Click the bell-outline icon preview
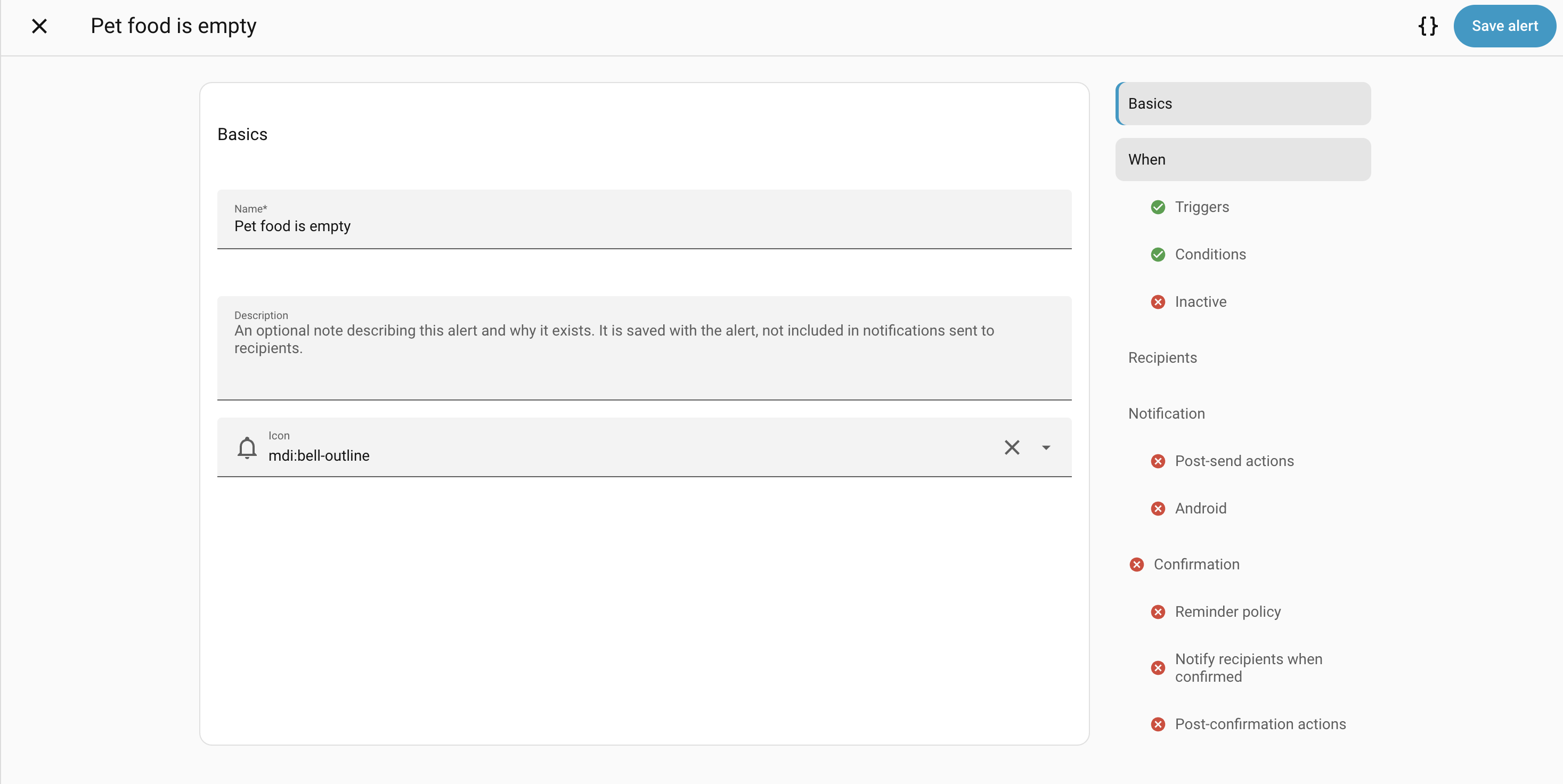The image size is (1563, 784). 247,448
